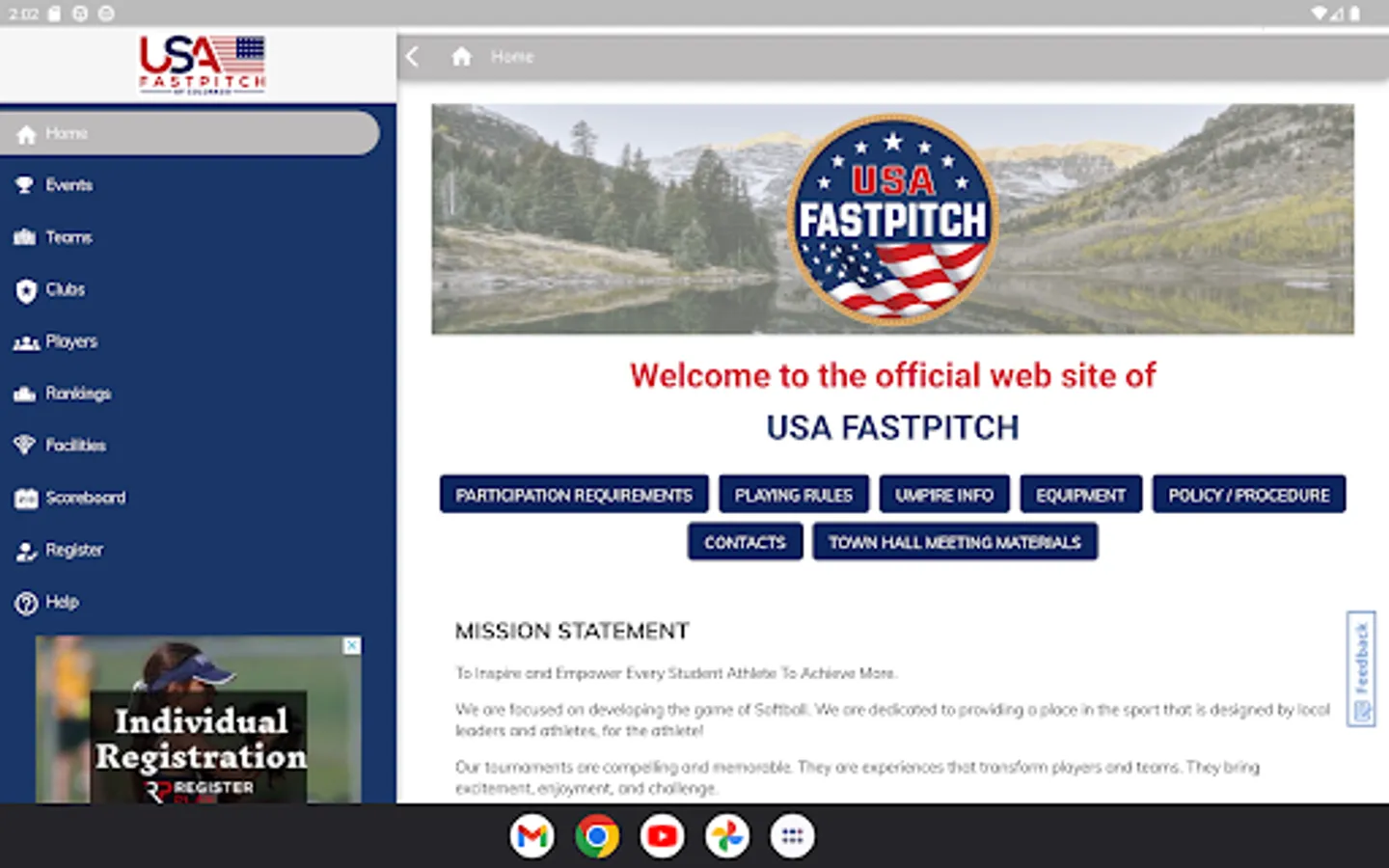Open the Equipment button
The image size is (1389, 868).
(x=1081, y=495)
